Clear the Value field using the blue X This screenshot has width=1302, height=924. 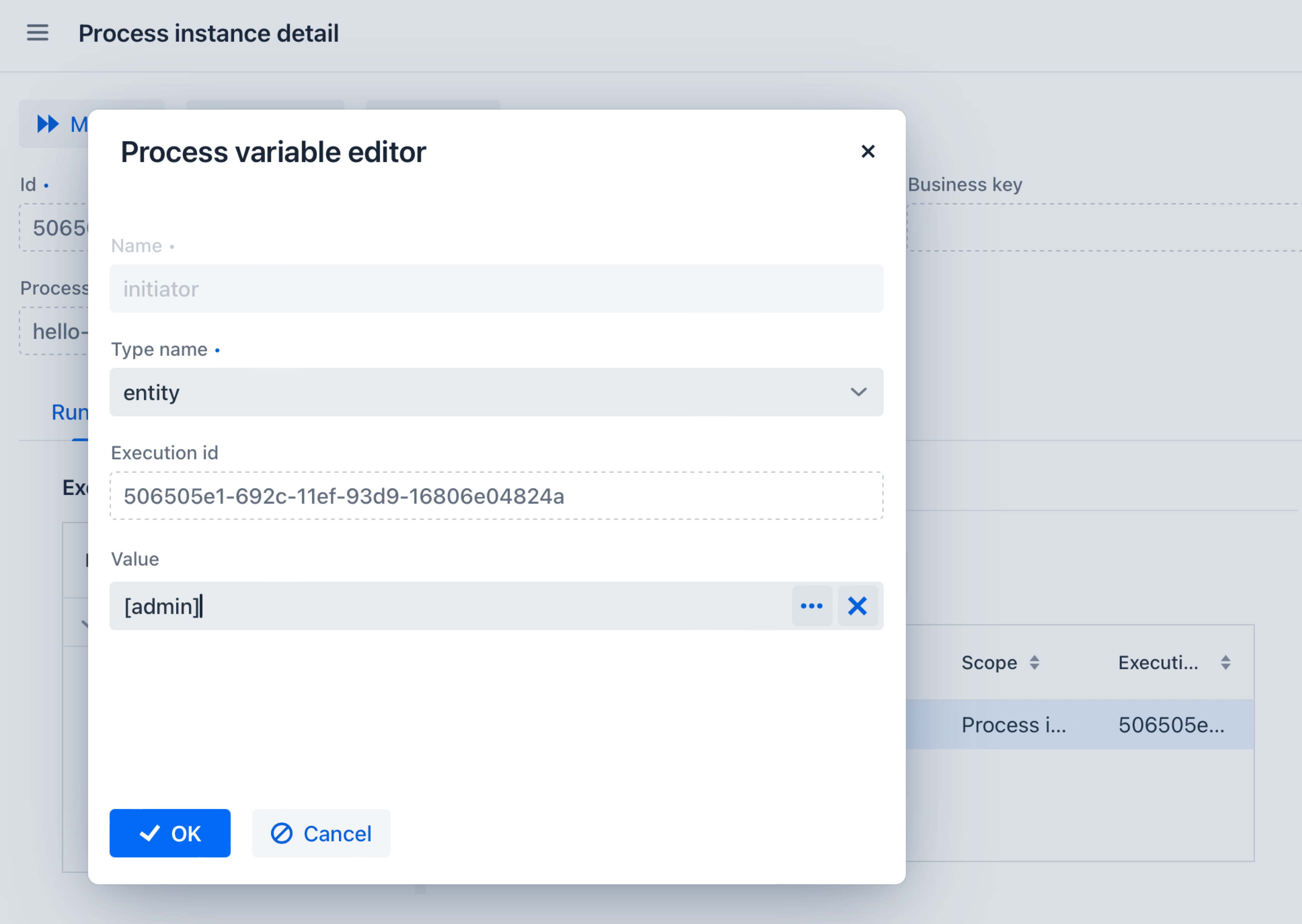(857, 606)
